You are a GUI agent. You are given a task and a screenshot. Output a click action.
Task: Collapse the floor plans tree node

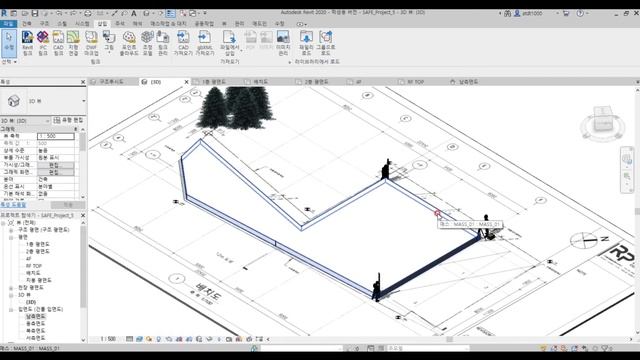click(11, 237)
